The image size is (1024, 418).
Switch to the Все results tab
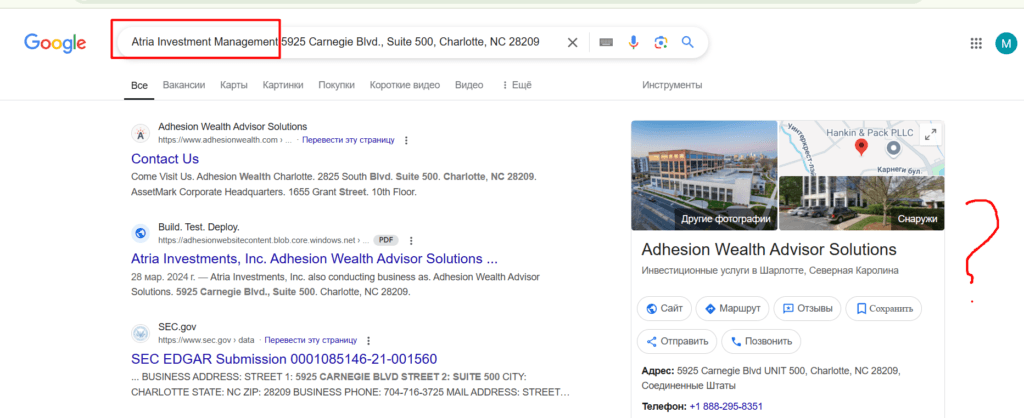(x=139, y=86)
